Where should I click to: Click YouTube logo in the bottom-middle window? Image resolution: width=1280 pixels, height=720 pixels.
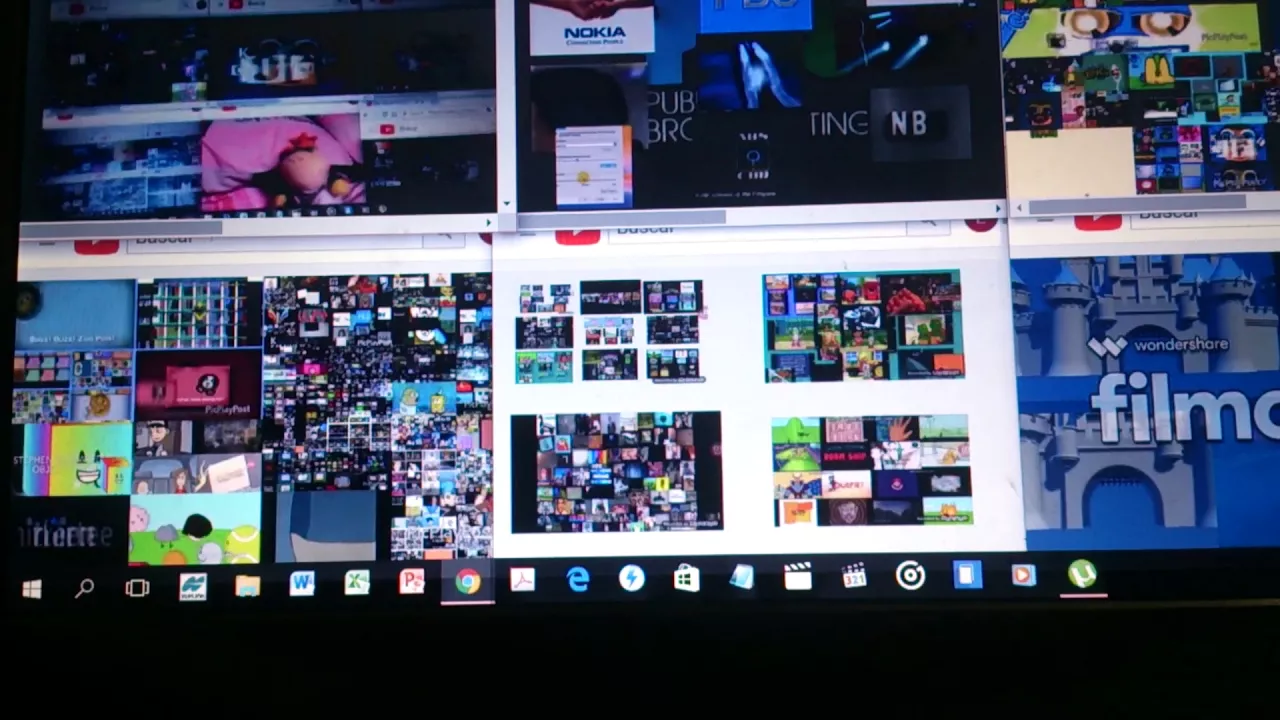[577, 236]
